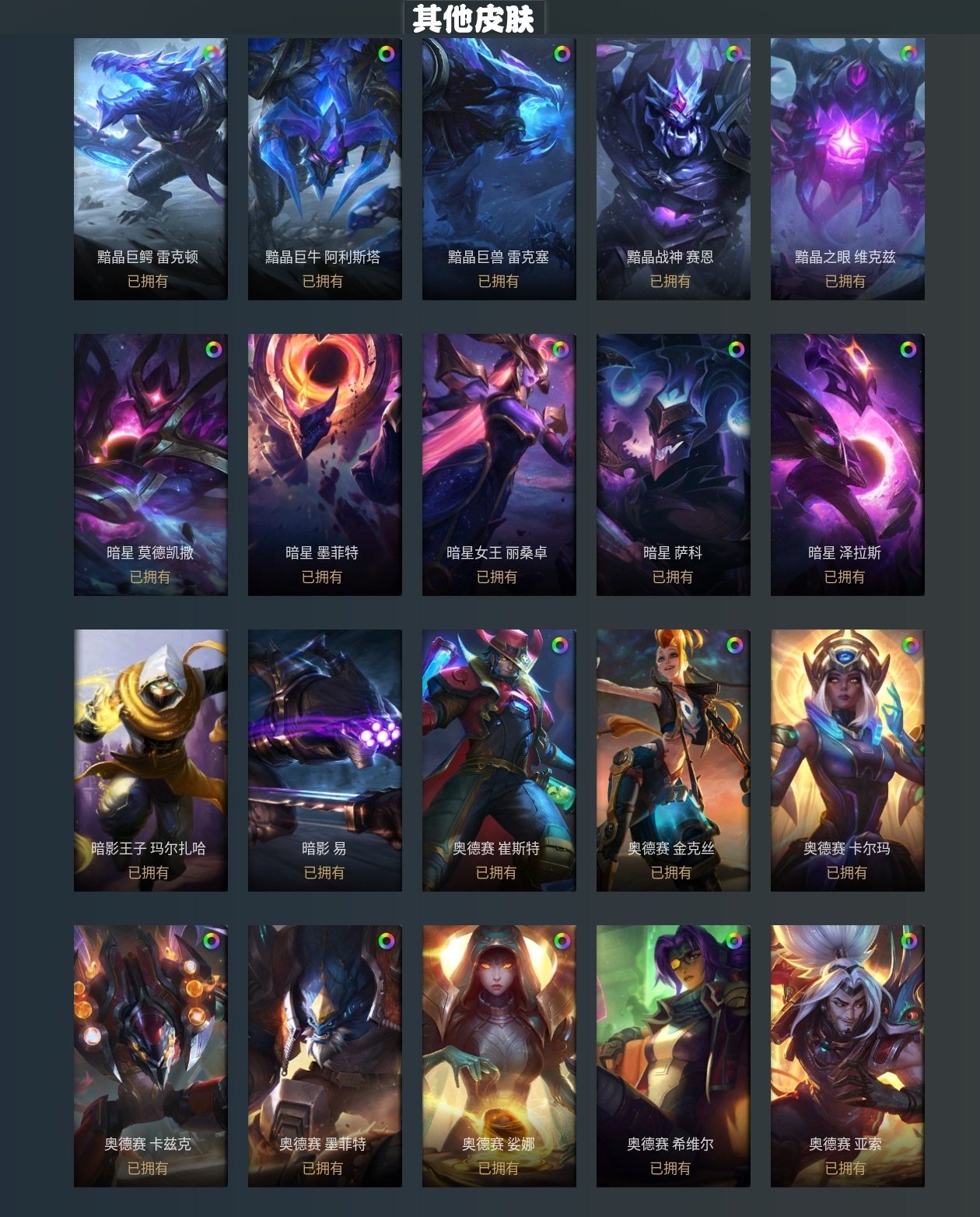Click chroma icon on 黯晶战神 赛恩 card

click(734, 54)
